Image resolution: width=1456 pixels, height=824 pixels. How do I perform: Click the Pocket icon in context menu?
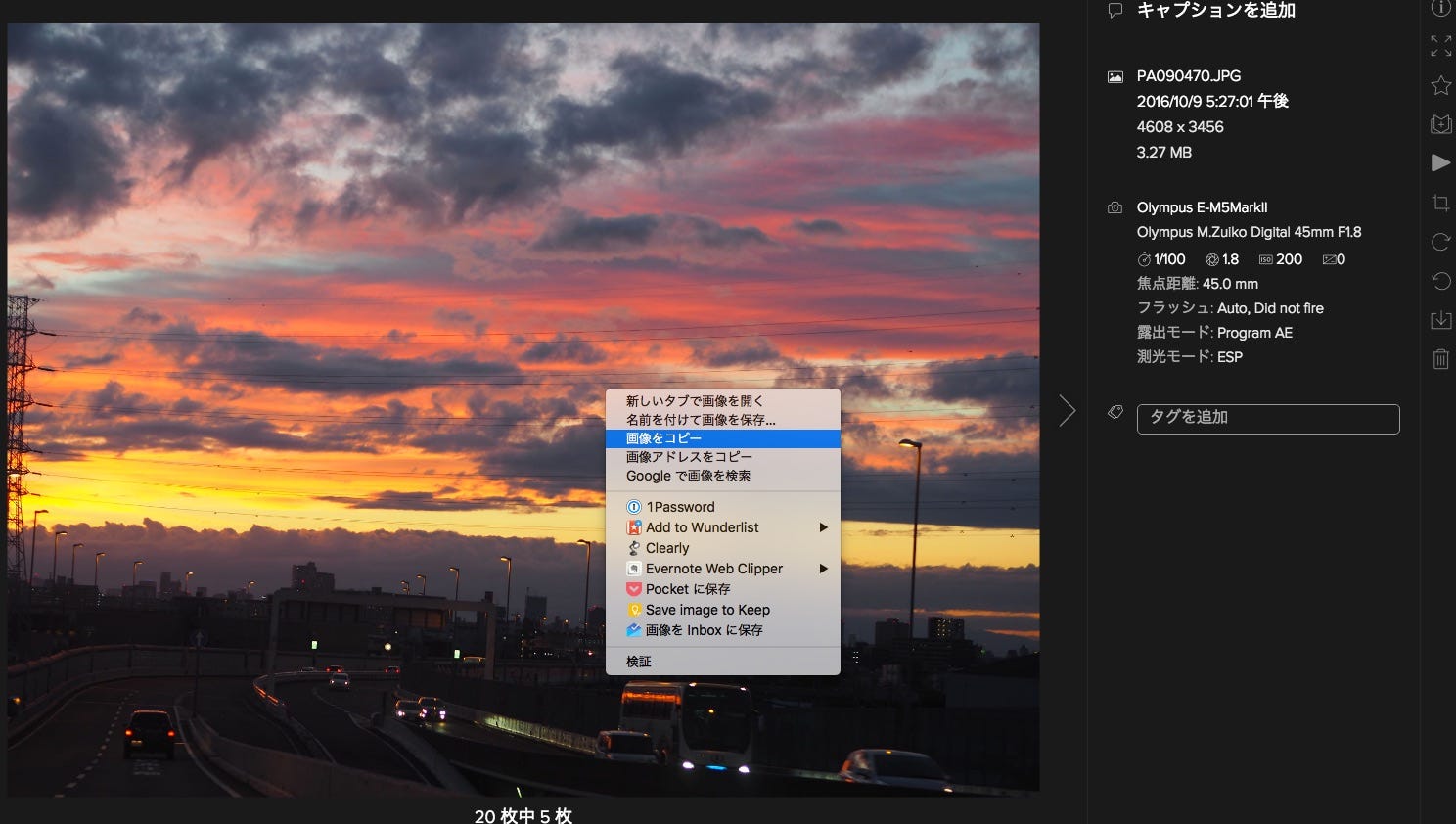click(634, 589)
